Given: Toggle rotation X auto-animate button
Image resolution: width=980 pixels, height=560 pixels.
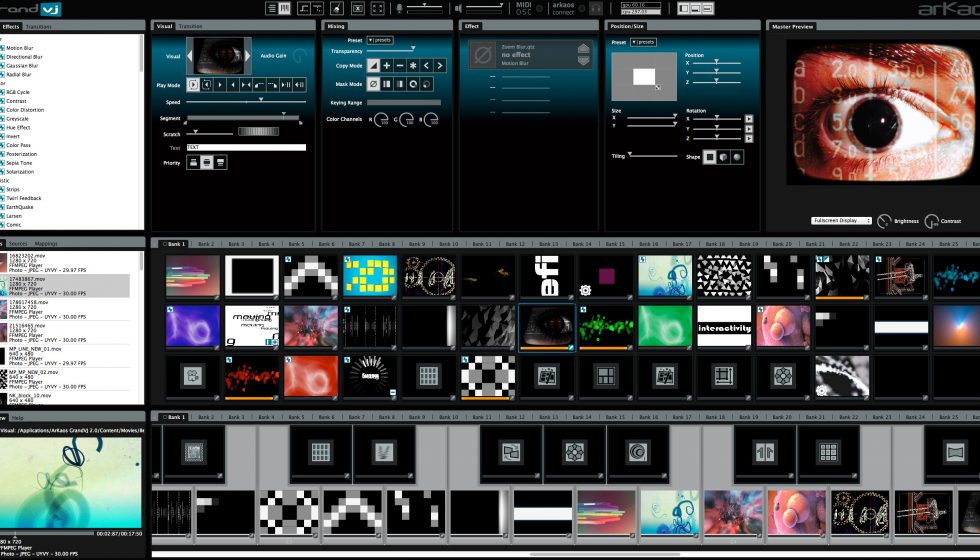Looking at the screenshot, I should (x=749, y=119).
